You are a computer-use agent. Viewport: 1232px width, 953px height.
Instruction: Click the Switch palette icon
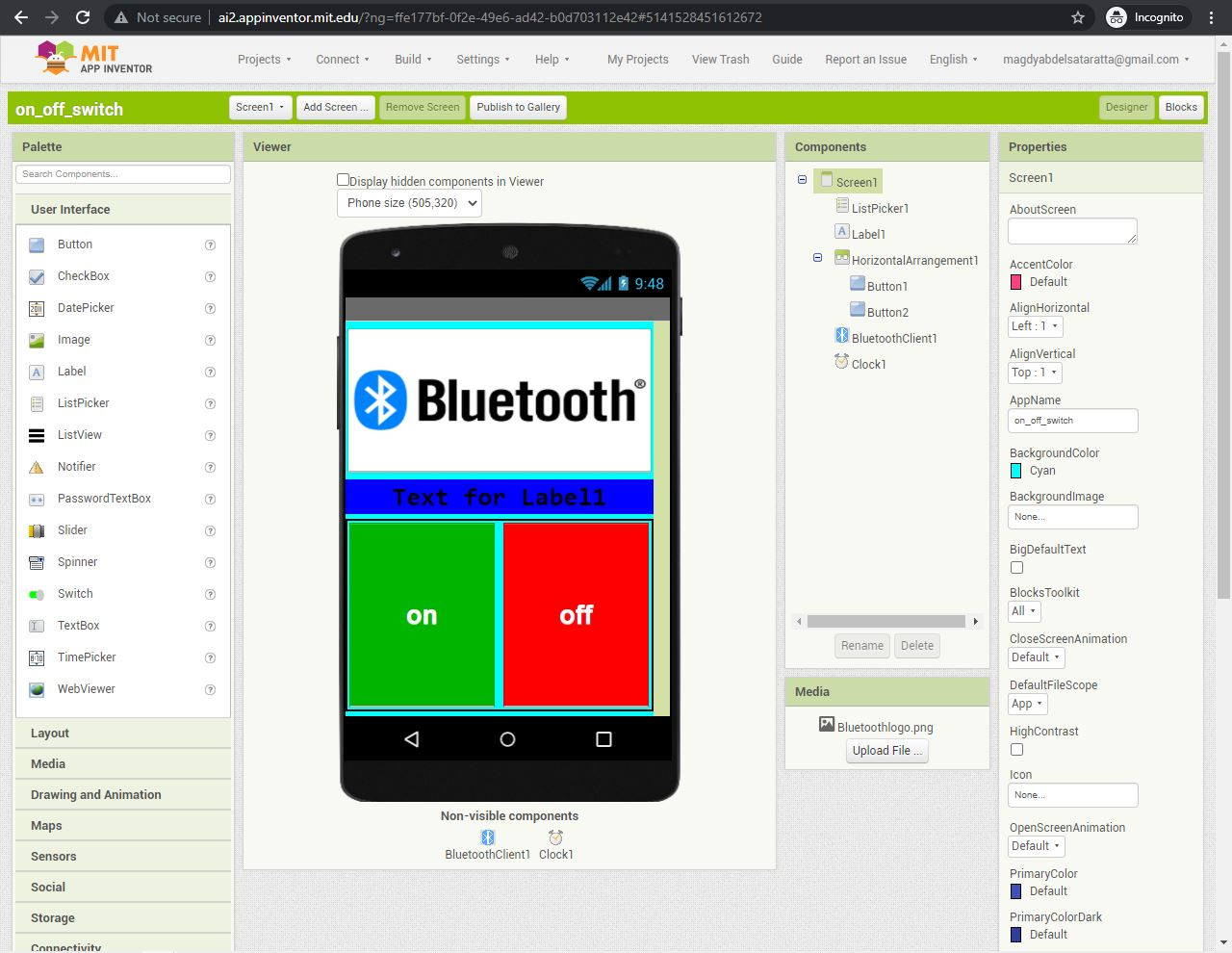37,594
